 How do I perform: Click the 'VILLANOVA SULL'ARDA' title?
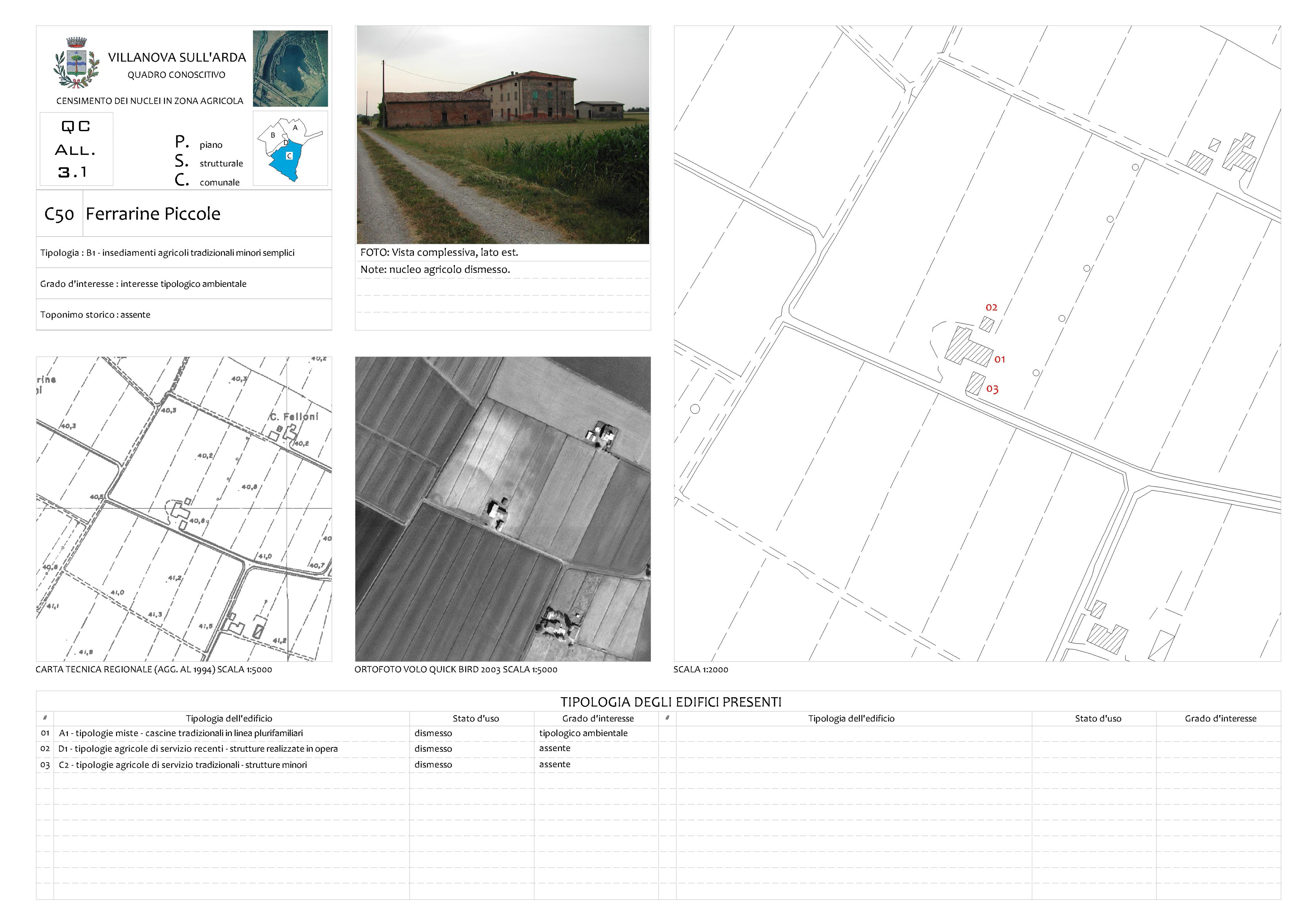tap(177, 57)
